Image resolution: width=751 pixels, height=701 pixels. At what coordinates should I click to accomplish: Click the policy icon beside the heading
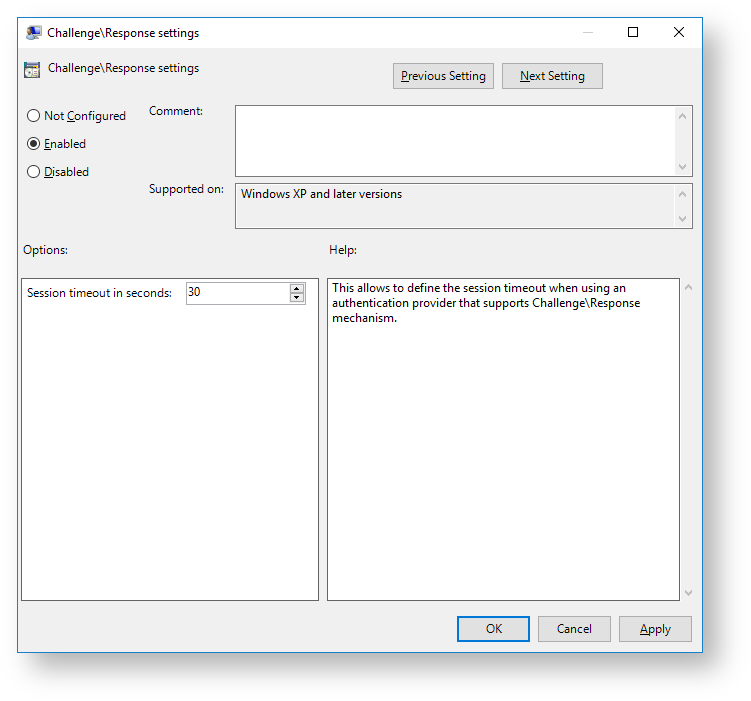(32, 70)
